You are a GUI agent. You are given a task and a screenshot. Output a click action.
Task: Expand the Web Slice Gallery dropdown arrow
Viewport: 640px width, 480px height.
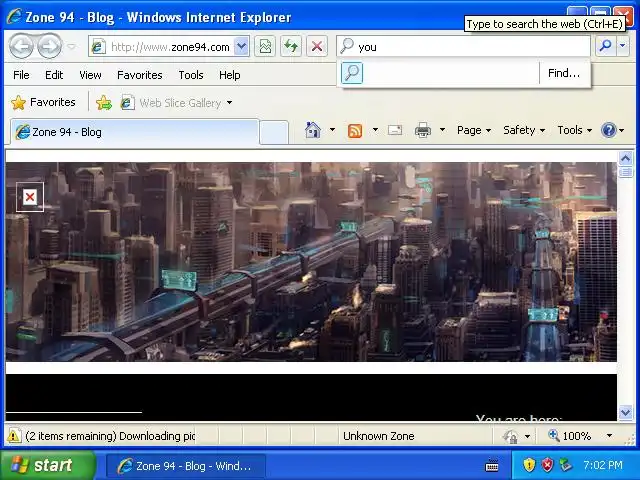[x=229, y=102]
